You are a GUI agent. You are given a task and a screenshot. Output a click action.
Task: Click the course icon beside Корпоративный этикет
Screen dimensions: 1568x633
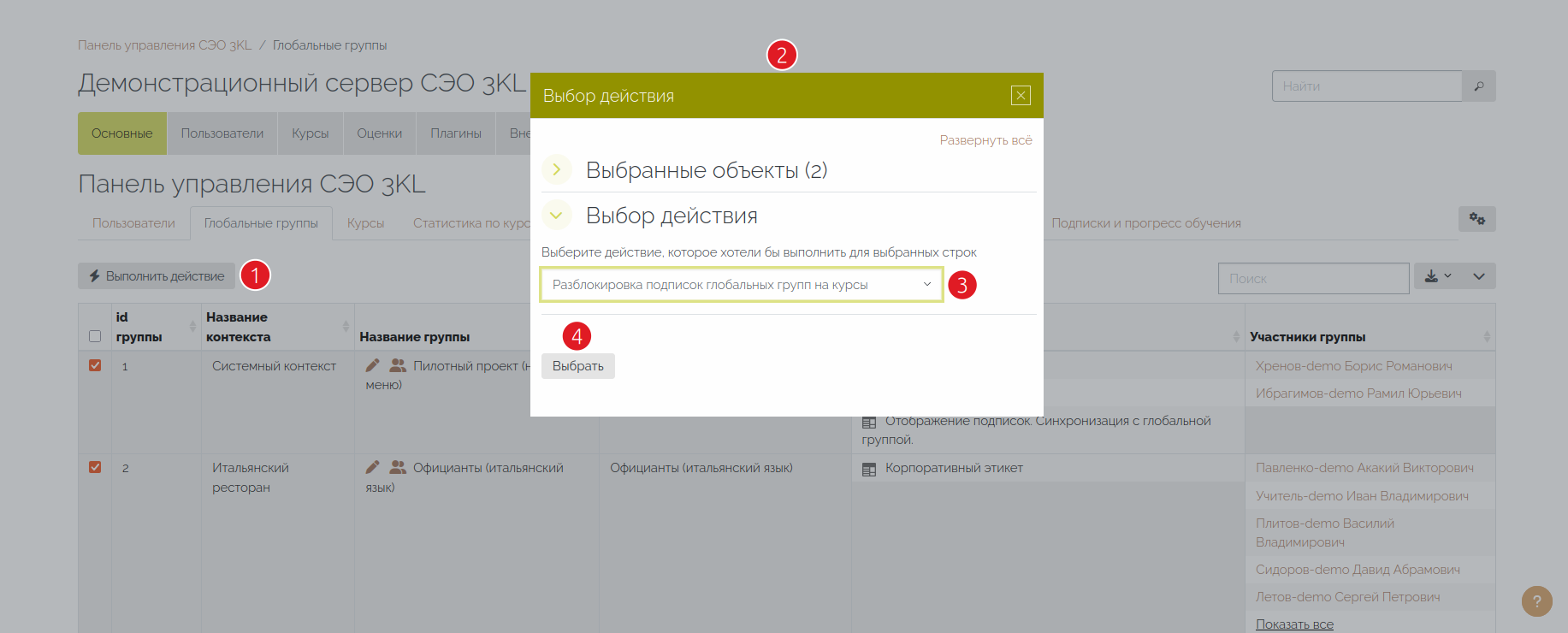click(869, 469)
